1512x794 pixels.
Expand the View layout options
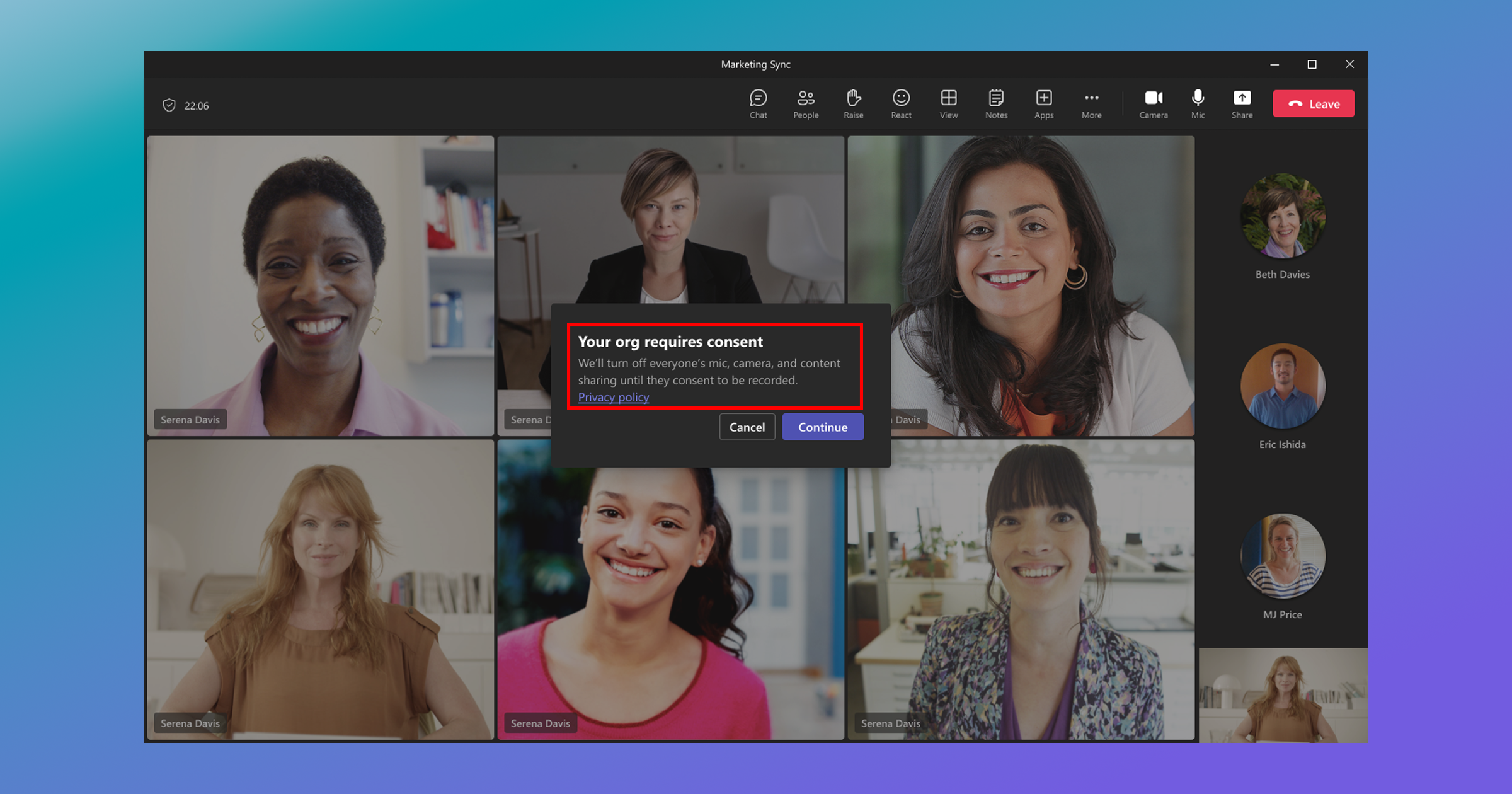point(949,99)
